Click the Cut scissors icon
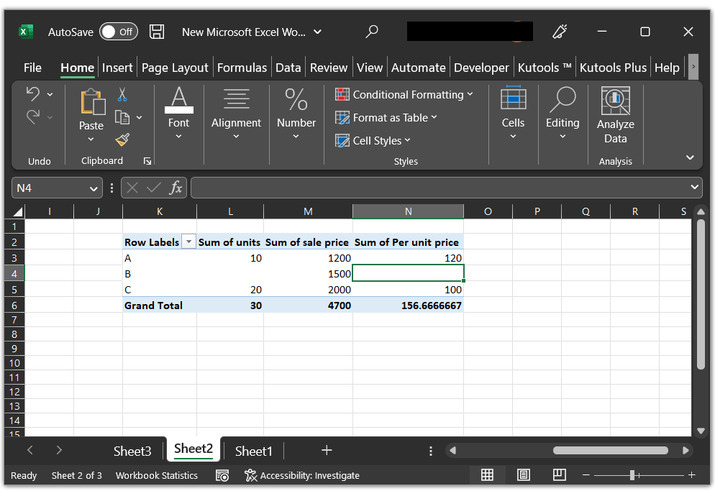This screenshot has width=715, height=491. coord(122,95)
